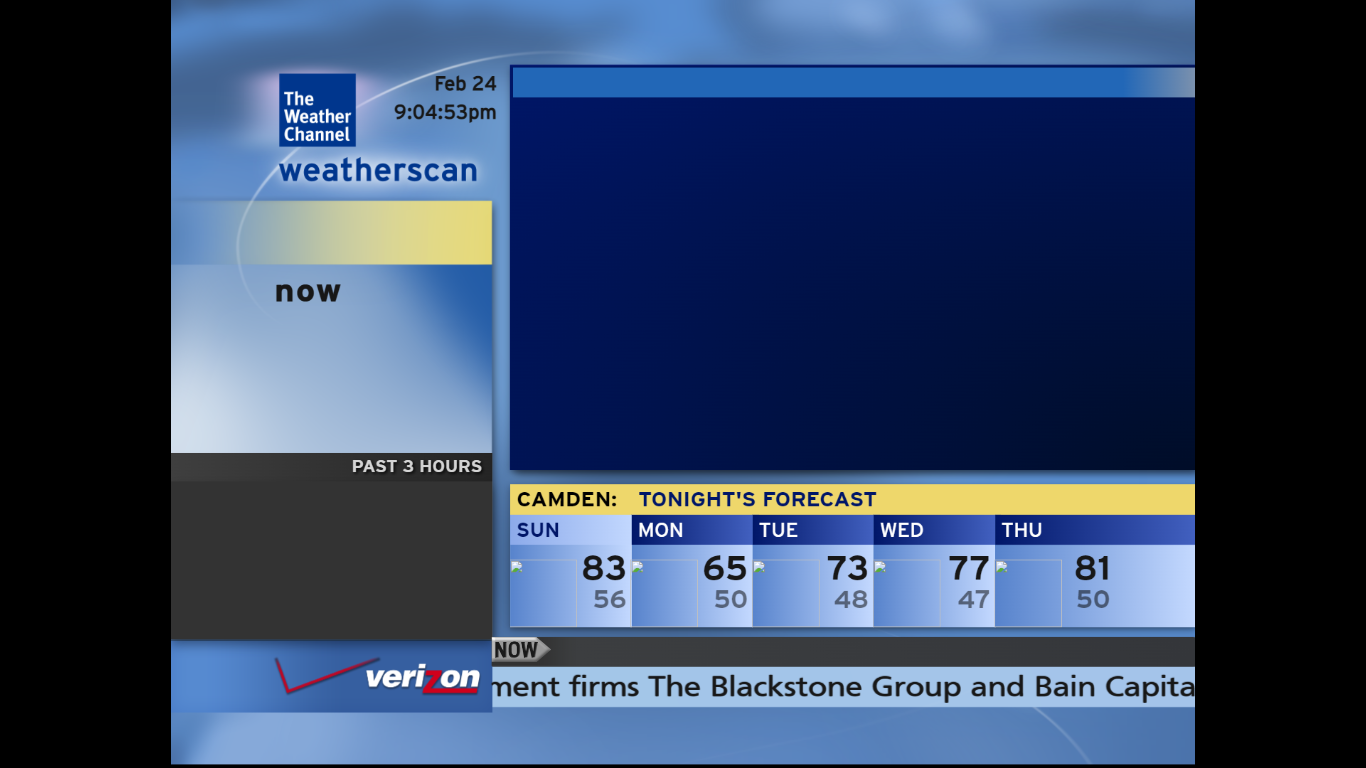
Task: Toggle the NOW ticker indicator
Action: click(x=516, y=649)
